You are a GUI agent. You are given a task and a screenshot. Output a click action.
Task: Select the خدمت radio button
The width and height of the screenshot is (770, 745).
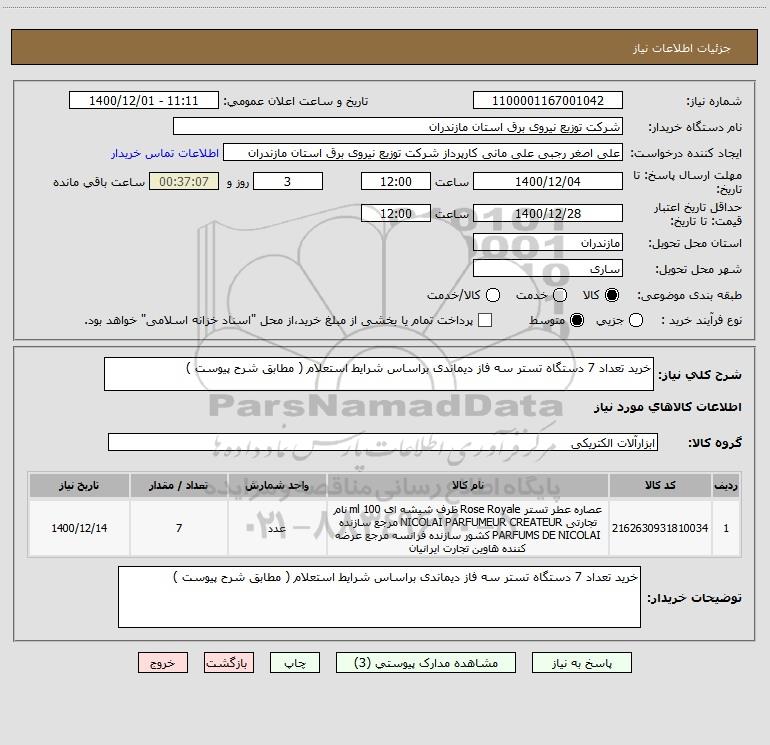coord(560,295)
